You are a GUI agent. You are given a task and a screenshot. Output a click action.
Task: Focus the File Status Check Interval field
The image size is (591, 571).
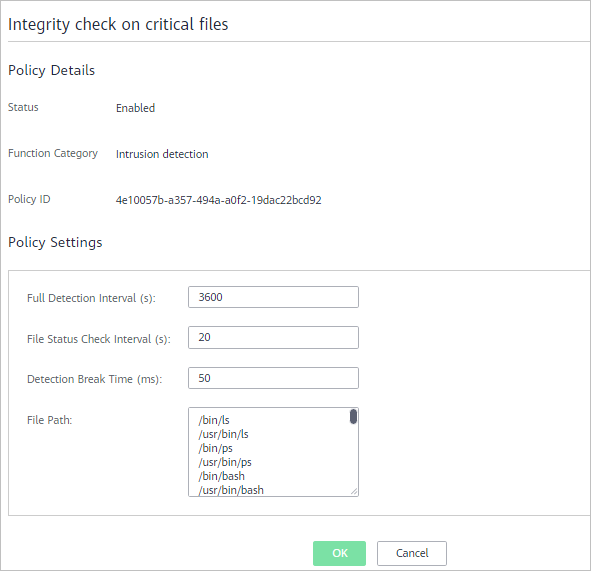pos(273,337)
